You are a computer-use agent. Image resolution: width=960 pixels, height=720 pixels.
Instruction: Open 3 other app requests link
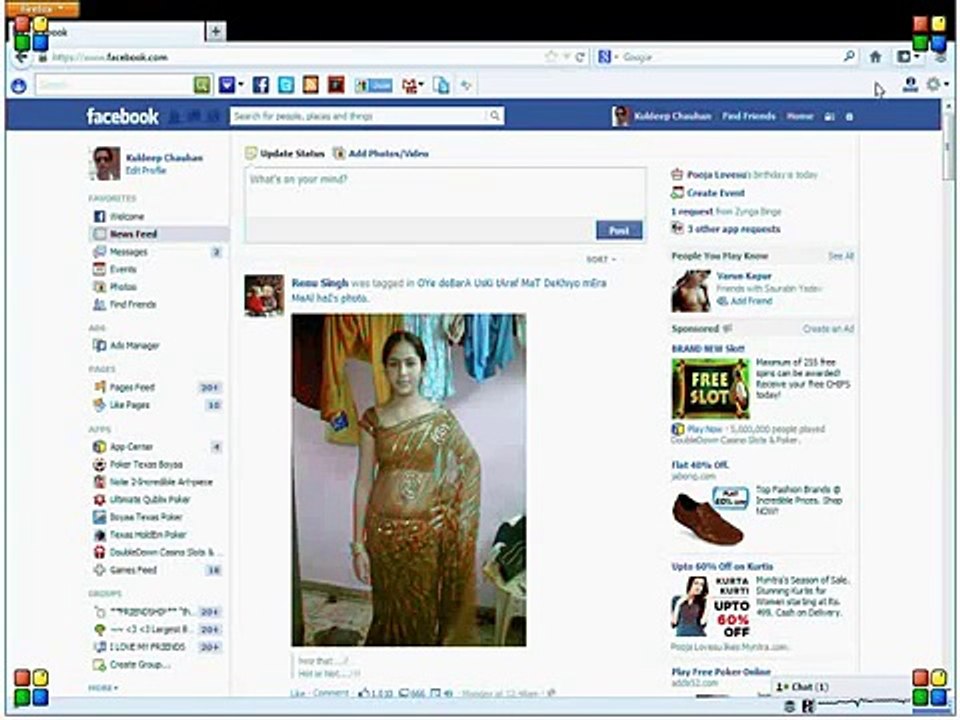733,229
